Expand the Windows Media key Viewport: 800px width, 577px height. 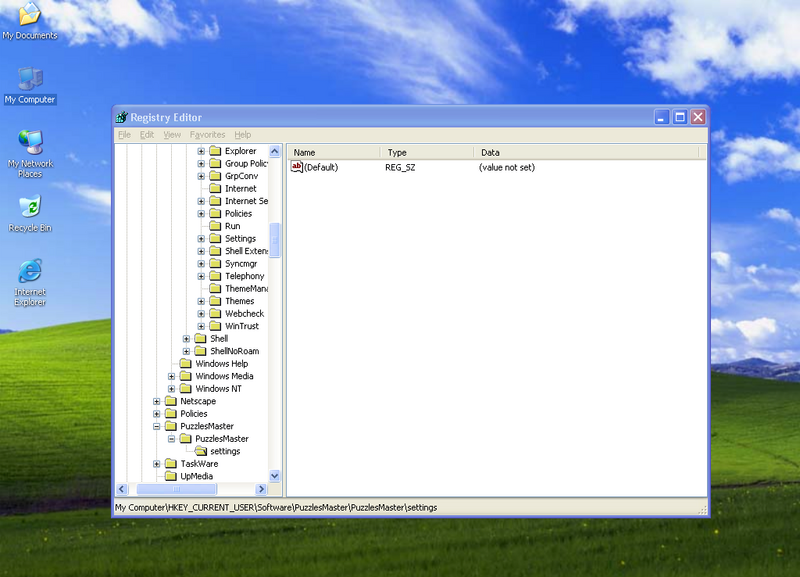[x=171, y=376]
